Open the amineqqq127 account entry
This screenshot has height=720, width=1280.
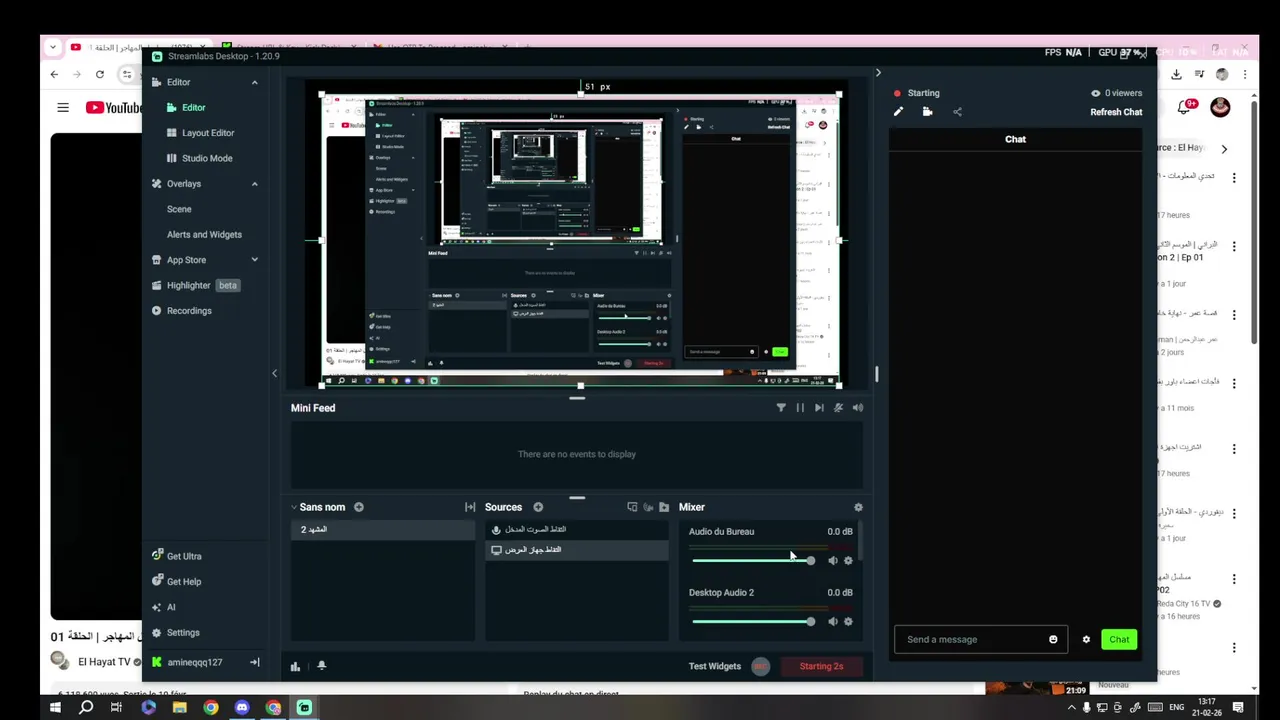pos(187,662)
